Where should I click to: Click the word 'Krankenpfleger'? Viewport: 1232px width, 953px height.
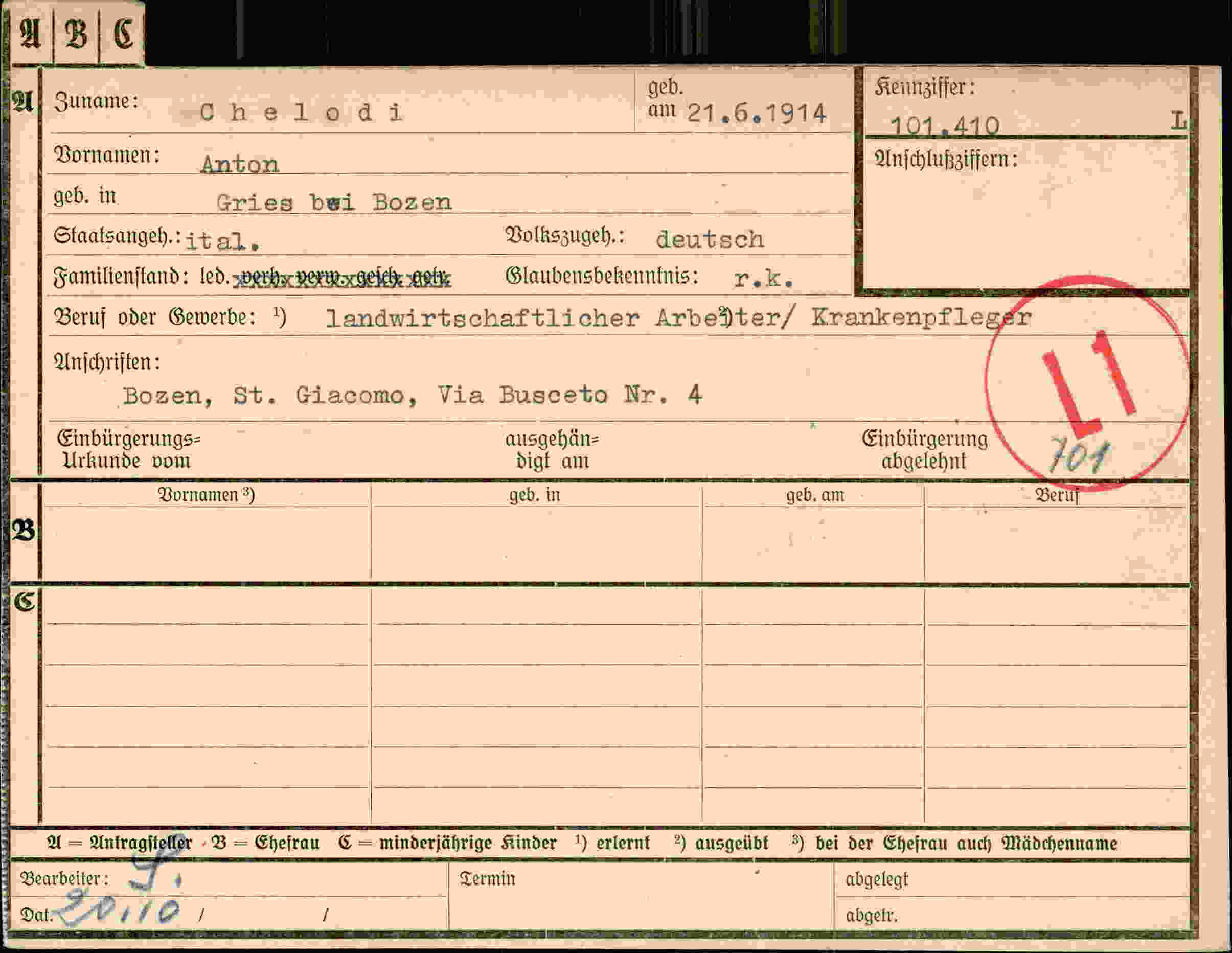[922, 317]
